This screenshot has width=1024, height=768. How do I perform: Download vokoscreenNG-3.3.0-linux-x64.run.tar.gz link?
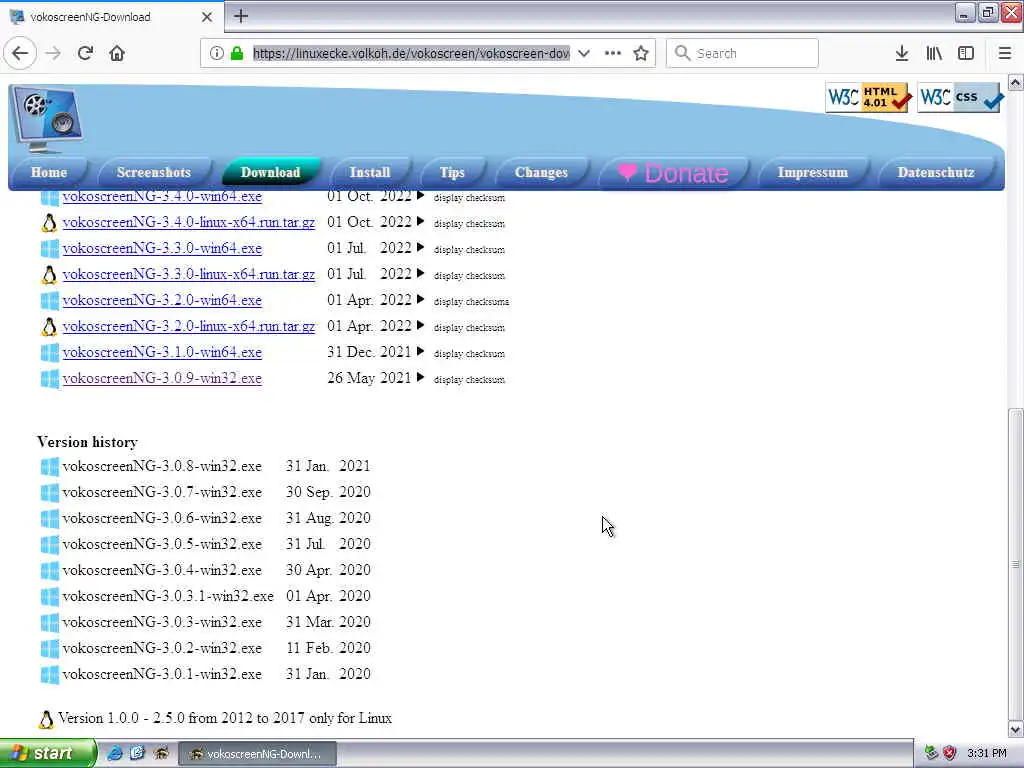click(189, 275)
